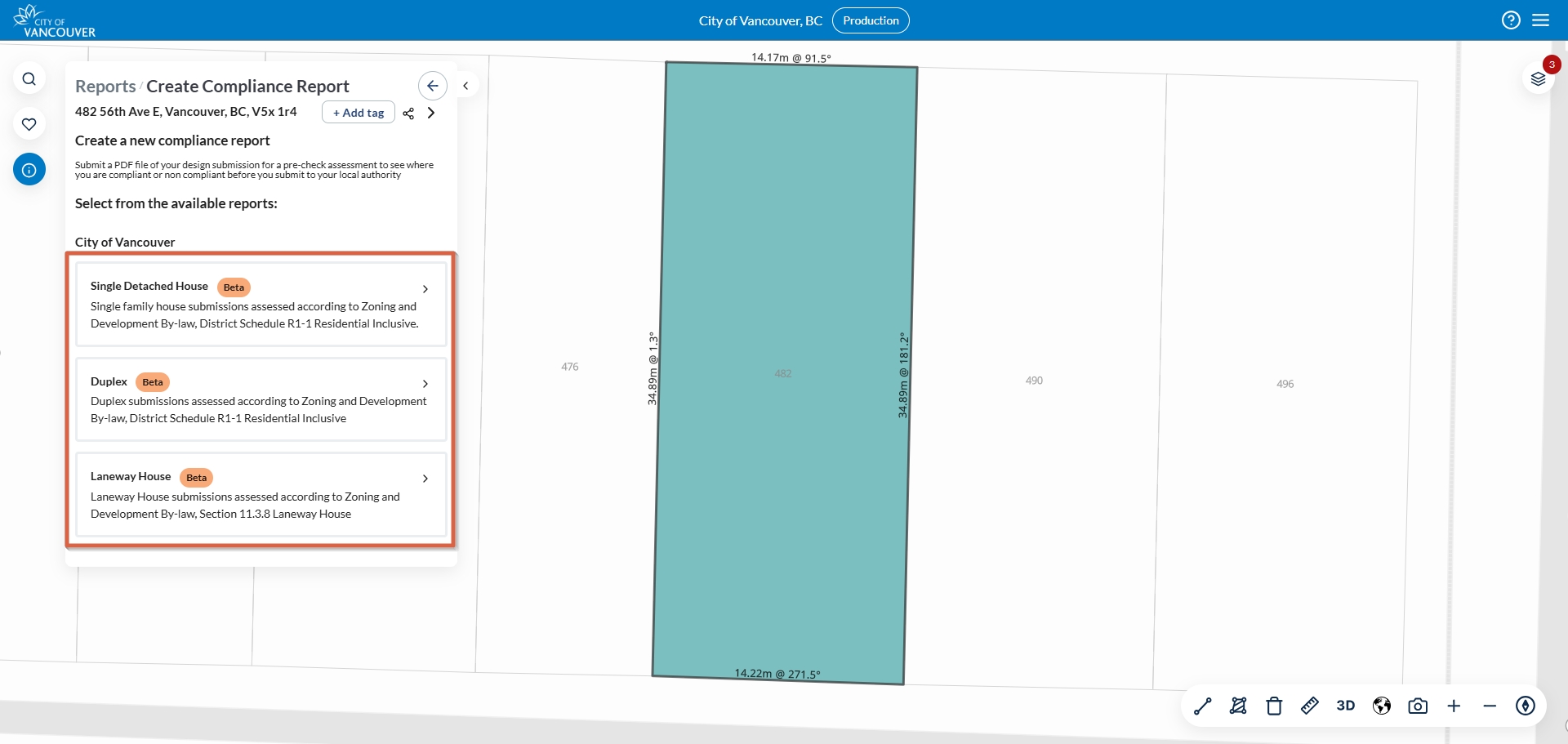Screen dimensions: 1568x744
Task: Click the Production environment badge
Action: click(871, 20)
